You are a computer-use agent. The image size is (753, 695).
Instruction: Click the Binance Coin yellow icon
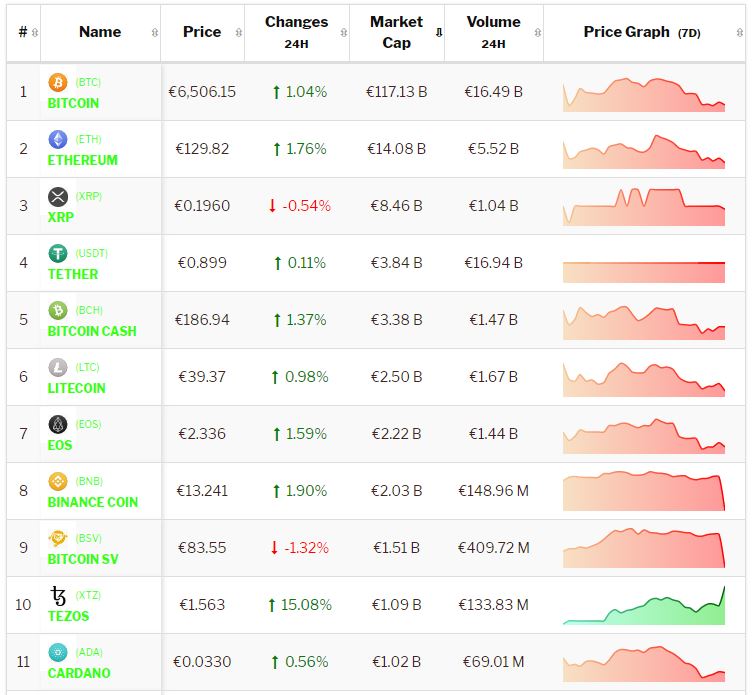click(x=58, y=481)
